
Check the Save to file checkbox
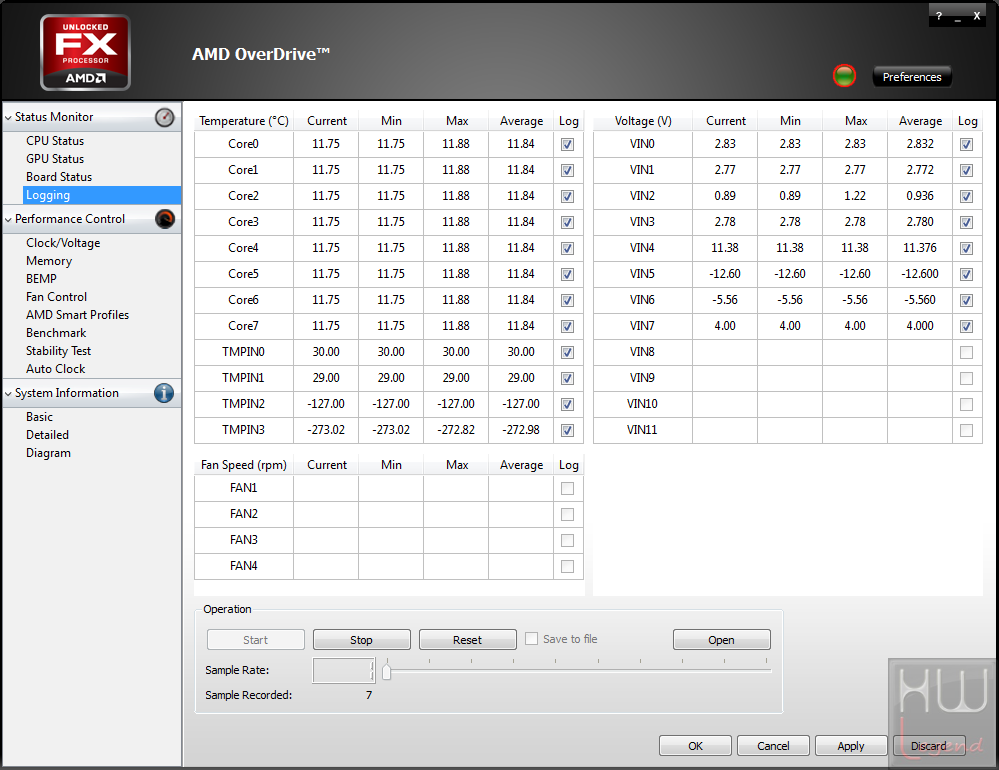point(531,638)
